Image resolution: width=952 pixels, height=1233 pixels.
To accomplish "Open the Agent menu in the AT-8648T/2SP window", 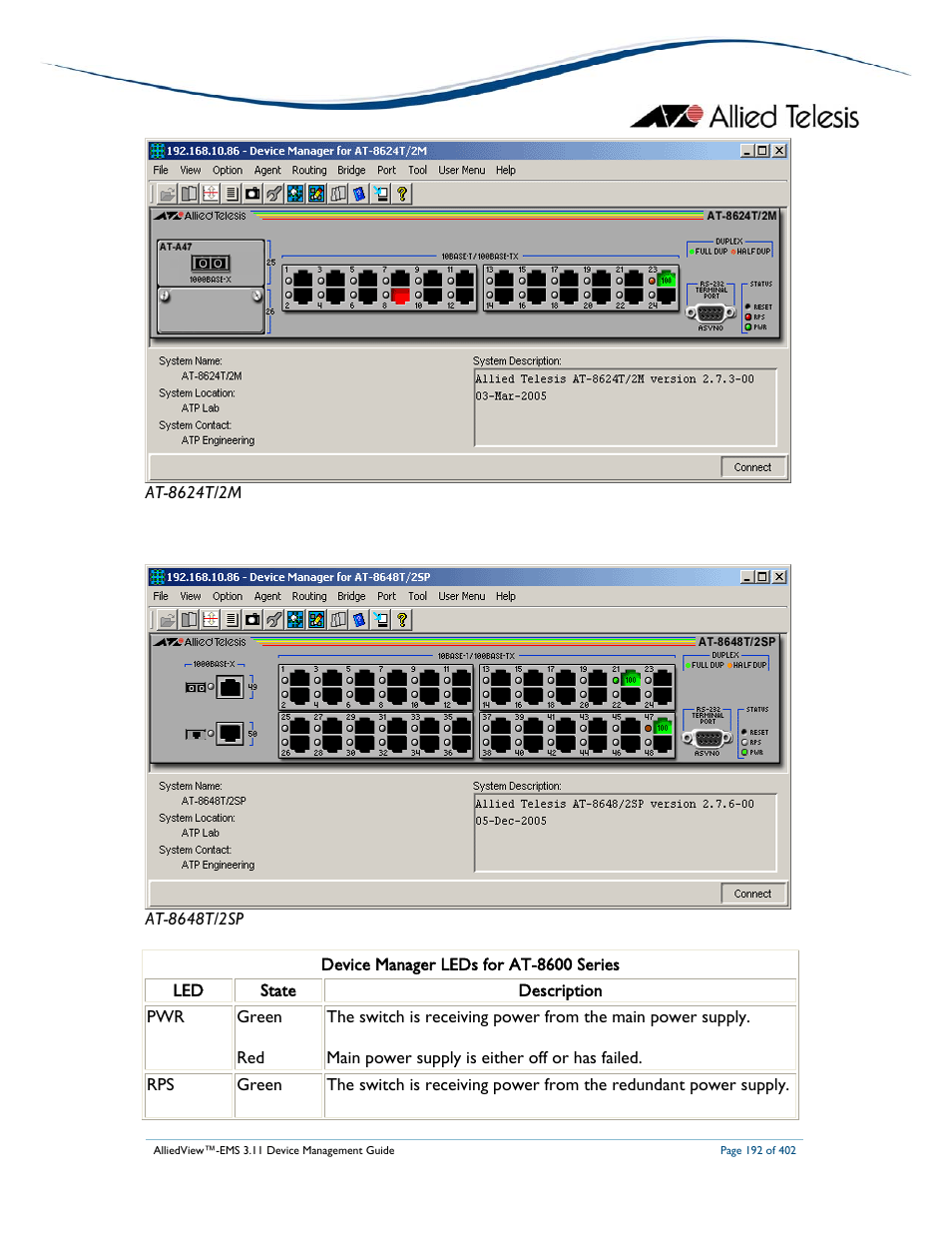I will (x=267, y=597).
